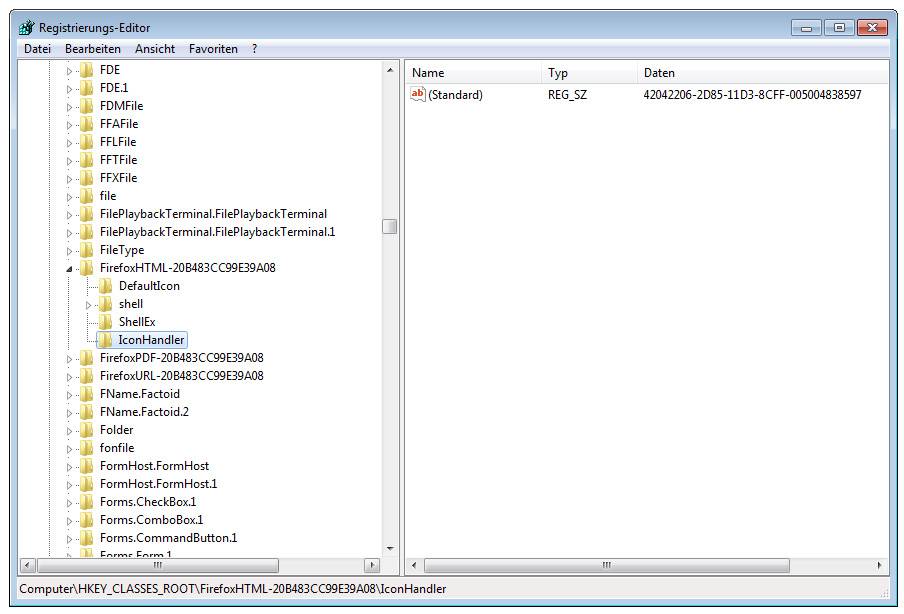Collapse the FirefoxHTML-20B483CC99E39A08 key
This screenshot has width=904, height=614.
pyautogui.click(x=70, y=268)
